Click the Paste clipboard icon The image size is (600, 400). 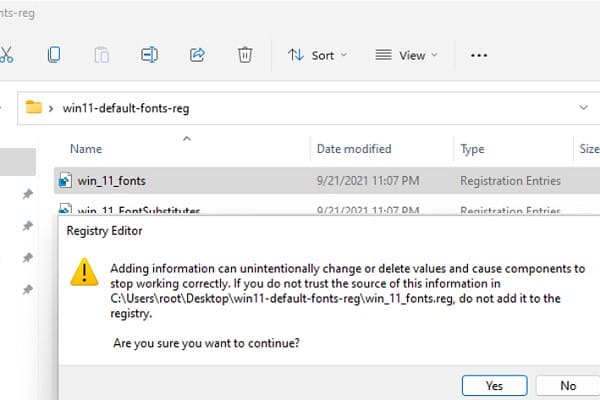pos(102,55)
